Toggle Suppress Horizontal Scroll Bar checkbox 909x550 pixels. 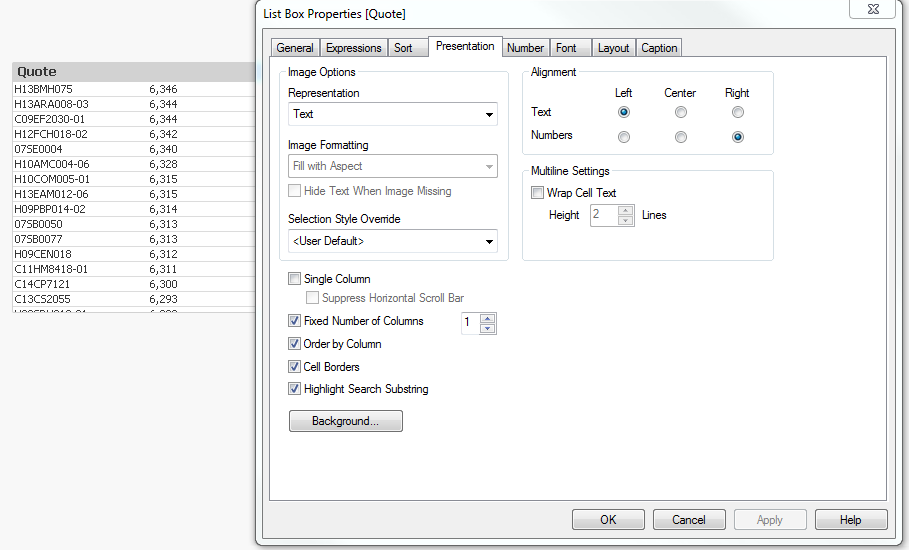pos(312,298)
